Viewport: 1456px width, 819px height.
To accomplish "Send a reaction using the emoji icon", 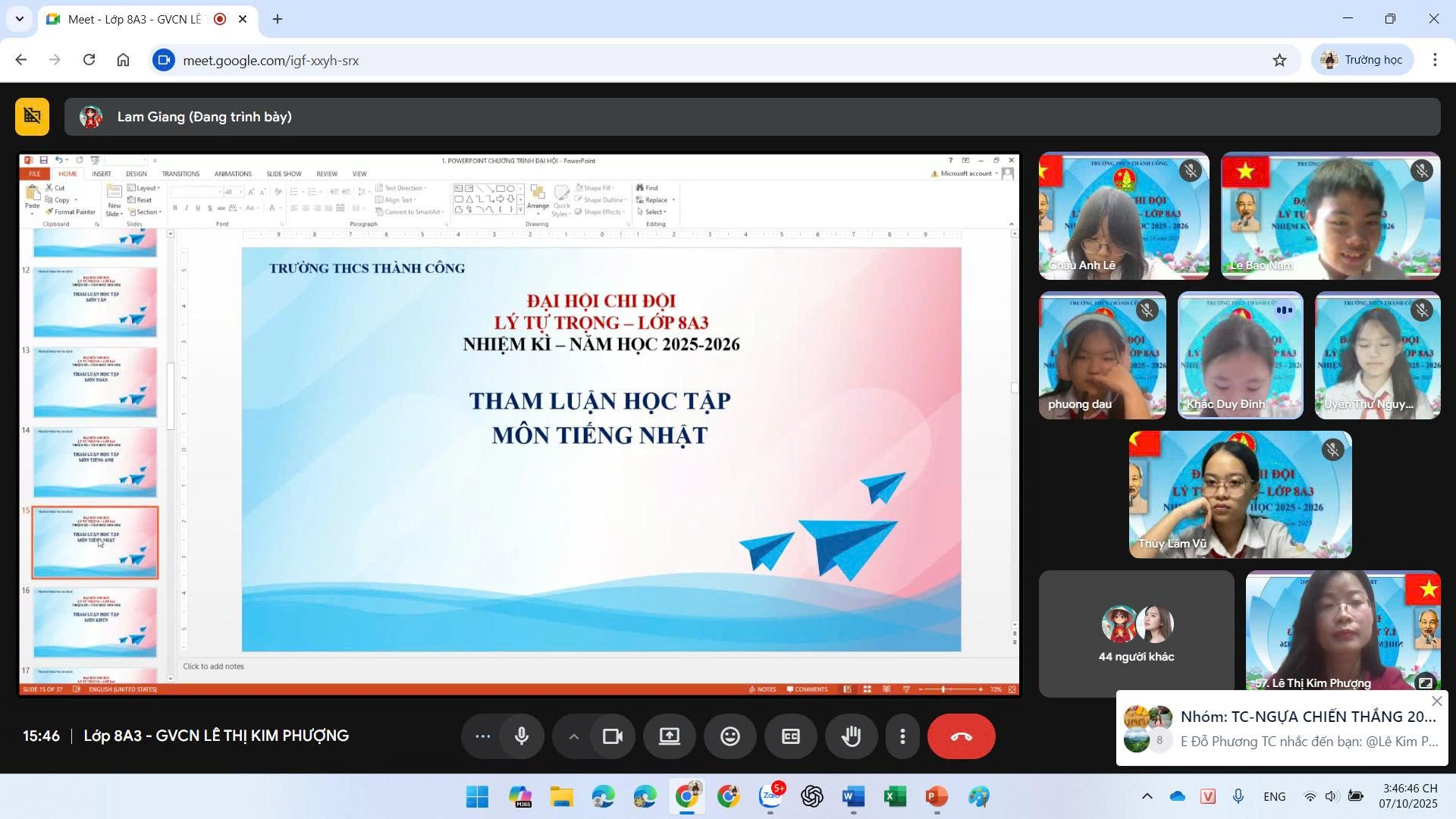I will [730, 736].
